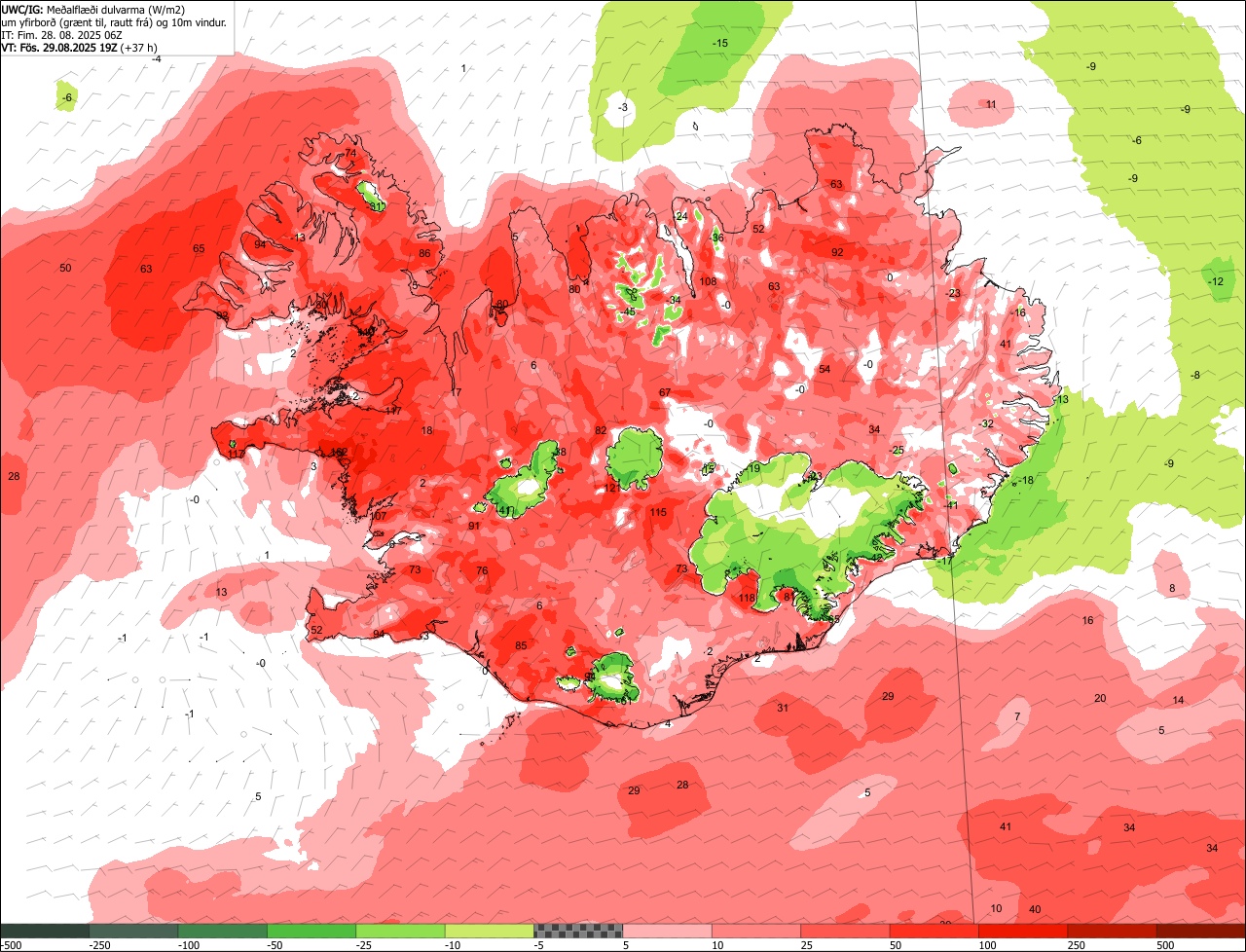Viewport: 1246px width, 952px height.
Task: Click the map value '19' north of Vatnajökull
Action: (x=753, y=468)
